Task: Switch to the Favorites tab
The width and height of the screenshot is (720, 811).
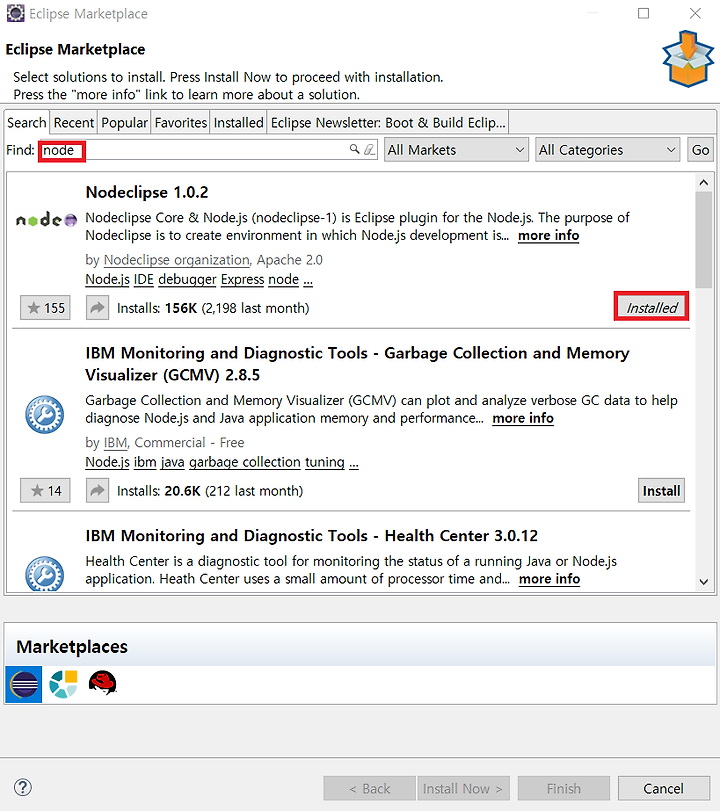Action: tap(181, 123)
